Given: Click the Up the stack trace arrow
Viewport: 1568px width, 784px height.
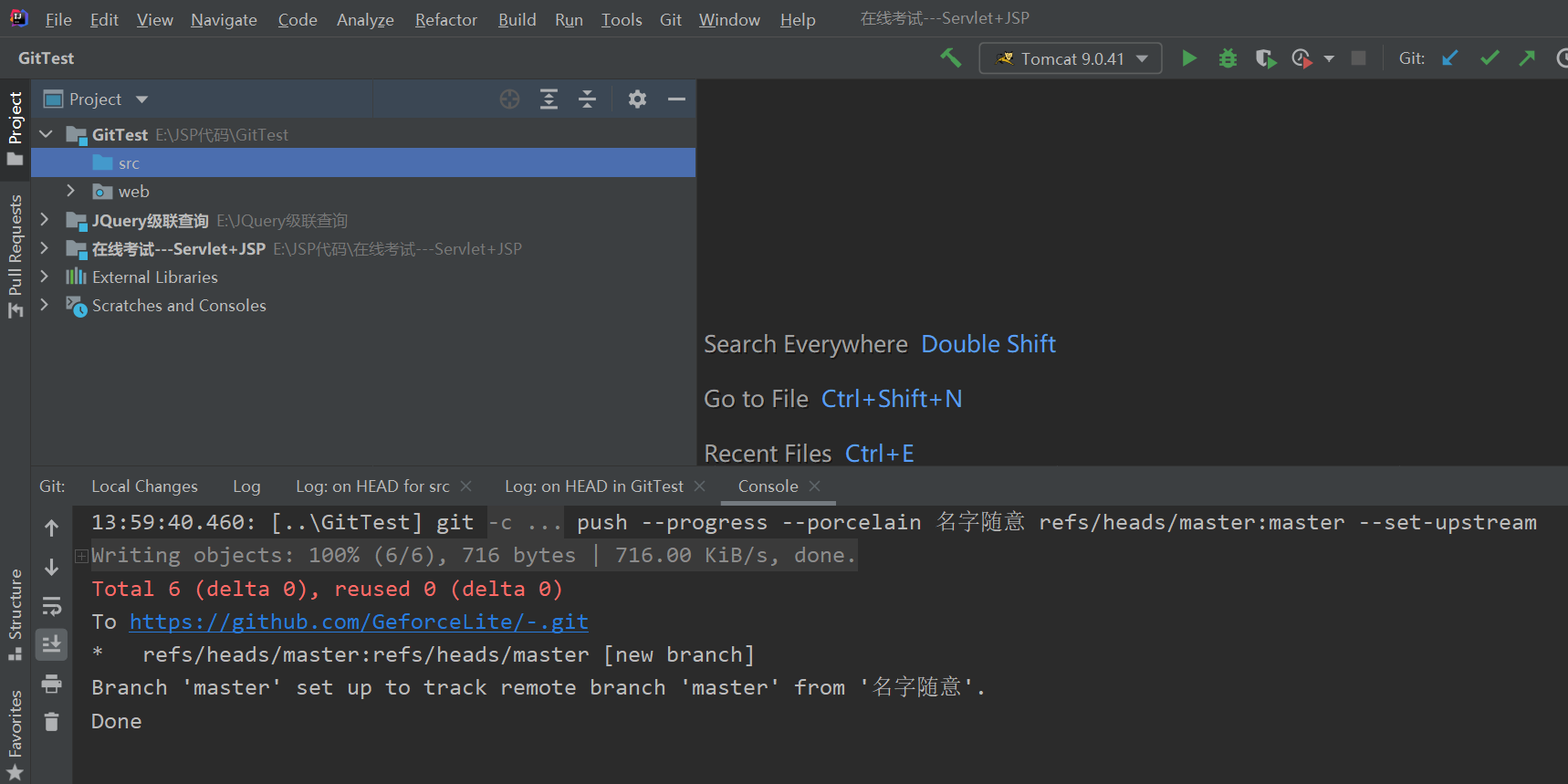Looking at the screenshot, I should click(52, 528).
